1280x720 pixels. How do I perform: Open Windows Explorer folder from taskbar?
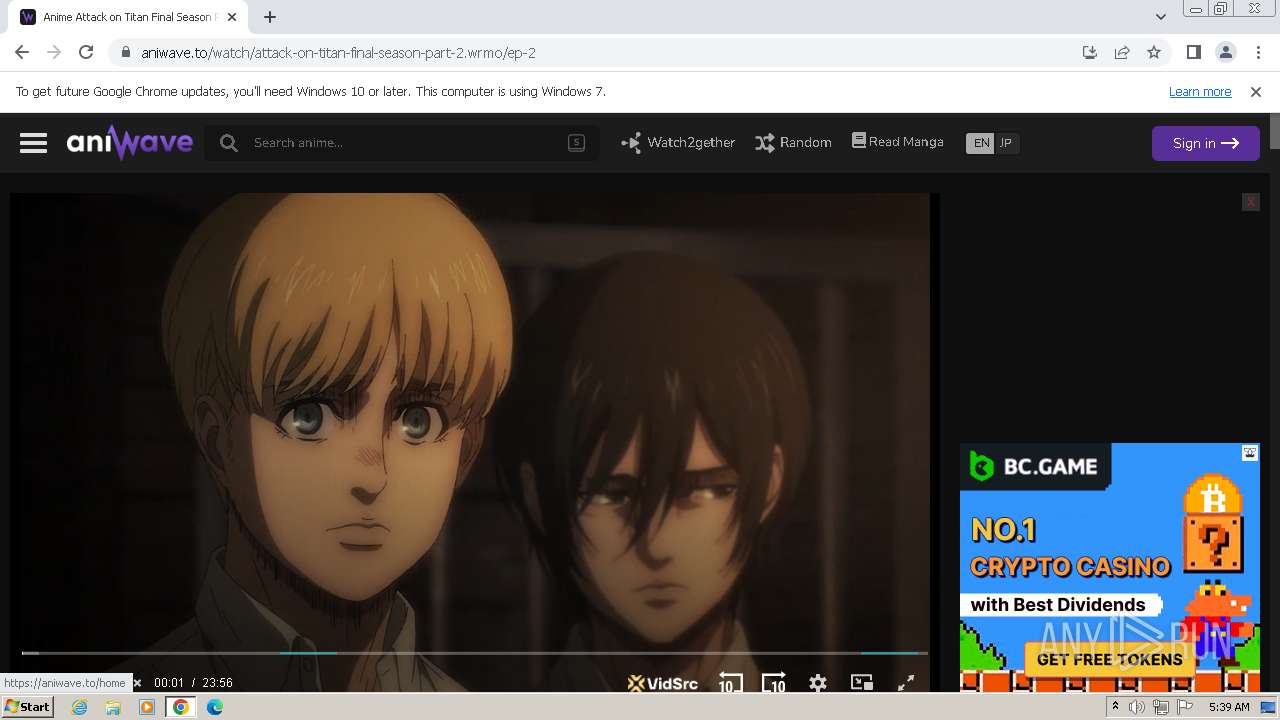[x=113, y=707]
